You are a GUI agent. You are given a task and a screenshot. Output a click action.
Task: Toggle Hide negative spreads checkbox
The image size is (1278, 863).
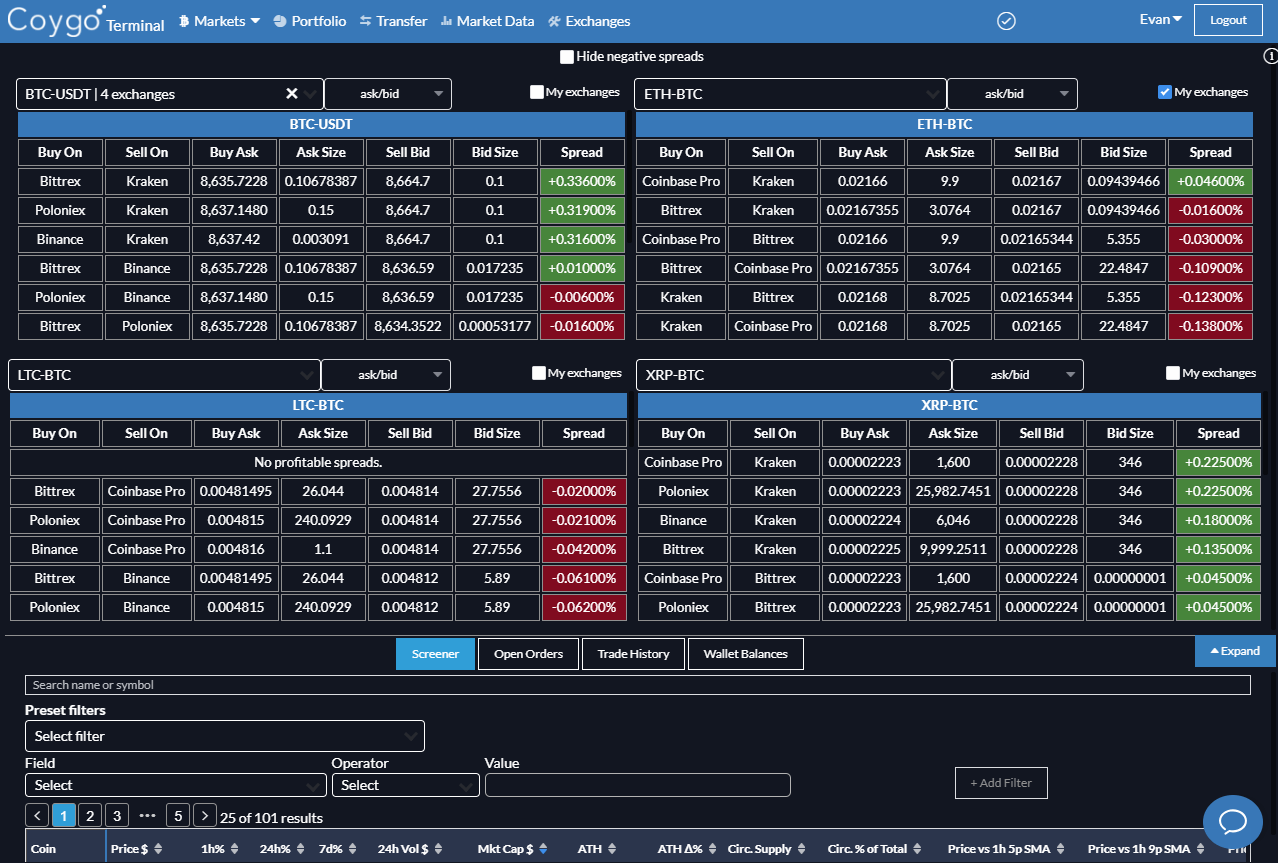pyautogui.click(x=567, y=57)
